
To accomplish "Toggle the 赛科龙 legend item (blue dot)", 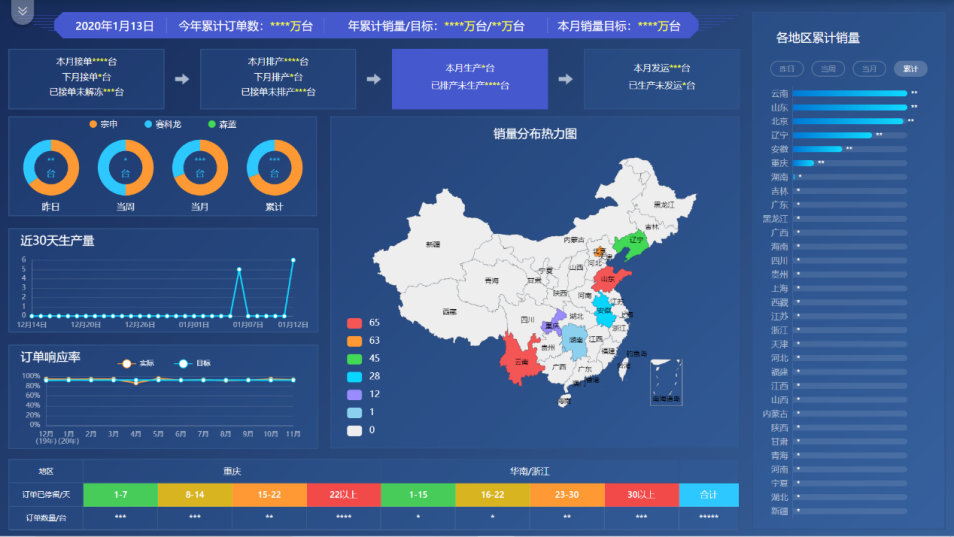I will click(x=163, y=125).
